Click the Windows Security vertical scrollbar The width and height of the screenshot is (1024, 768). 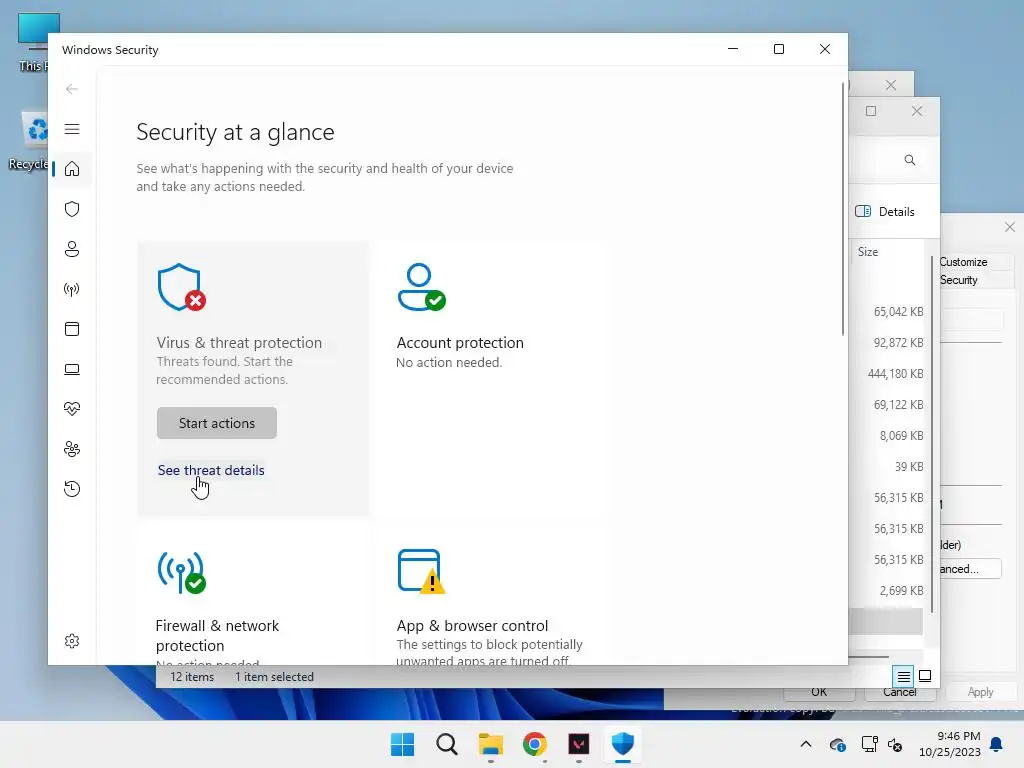click(x=843, y=209)
